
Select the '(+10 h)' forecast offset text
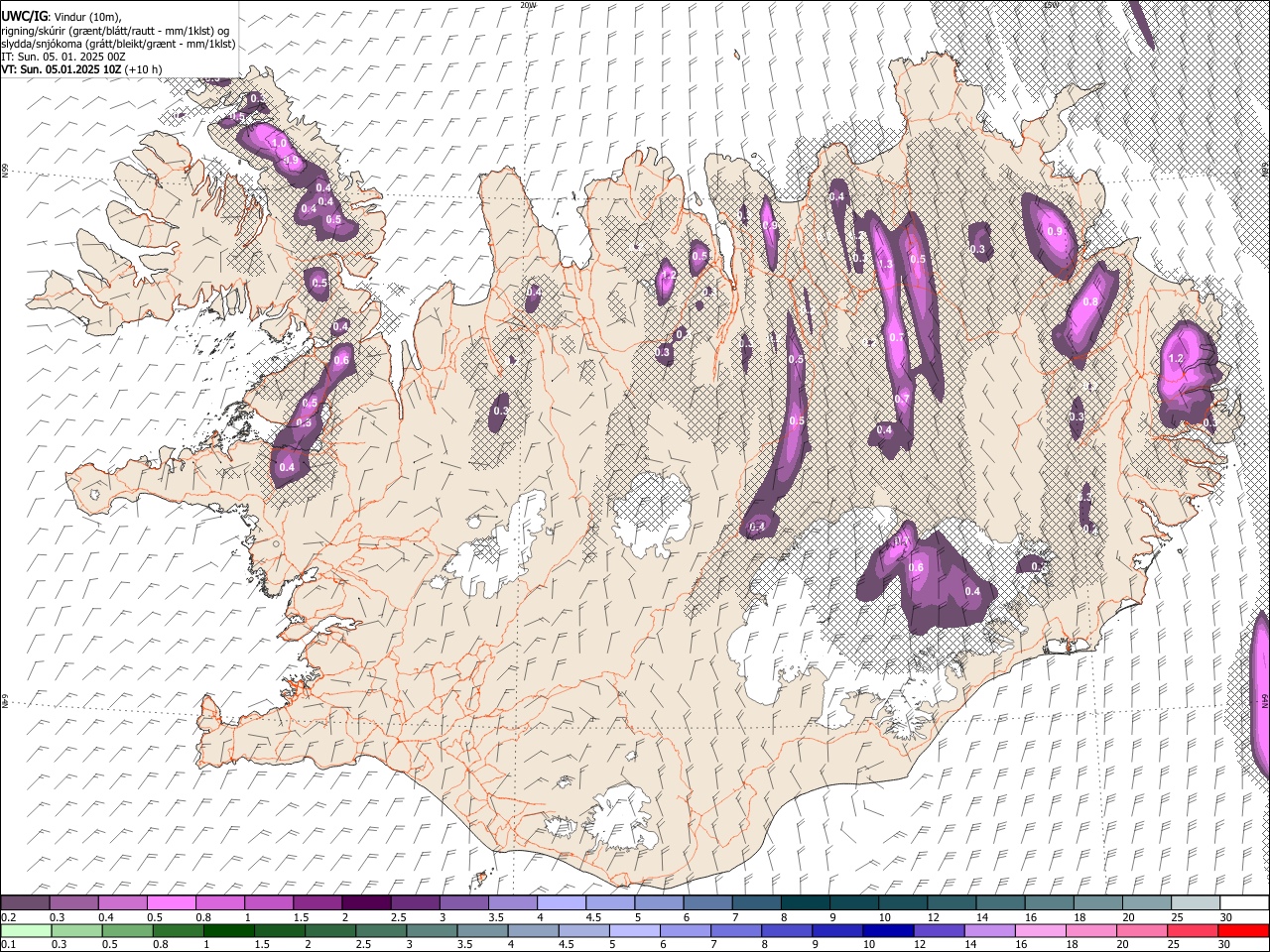point(144,69)
